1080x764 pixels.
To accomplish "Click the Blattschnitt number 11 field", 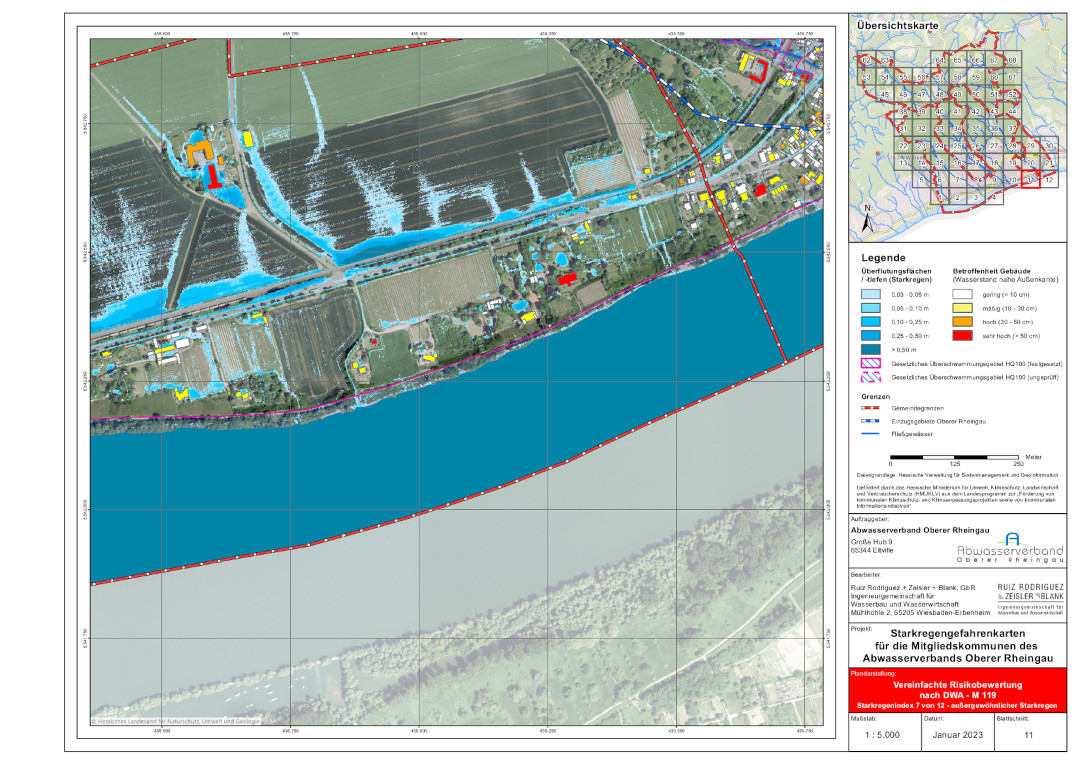I will point(1027,735).
